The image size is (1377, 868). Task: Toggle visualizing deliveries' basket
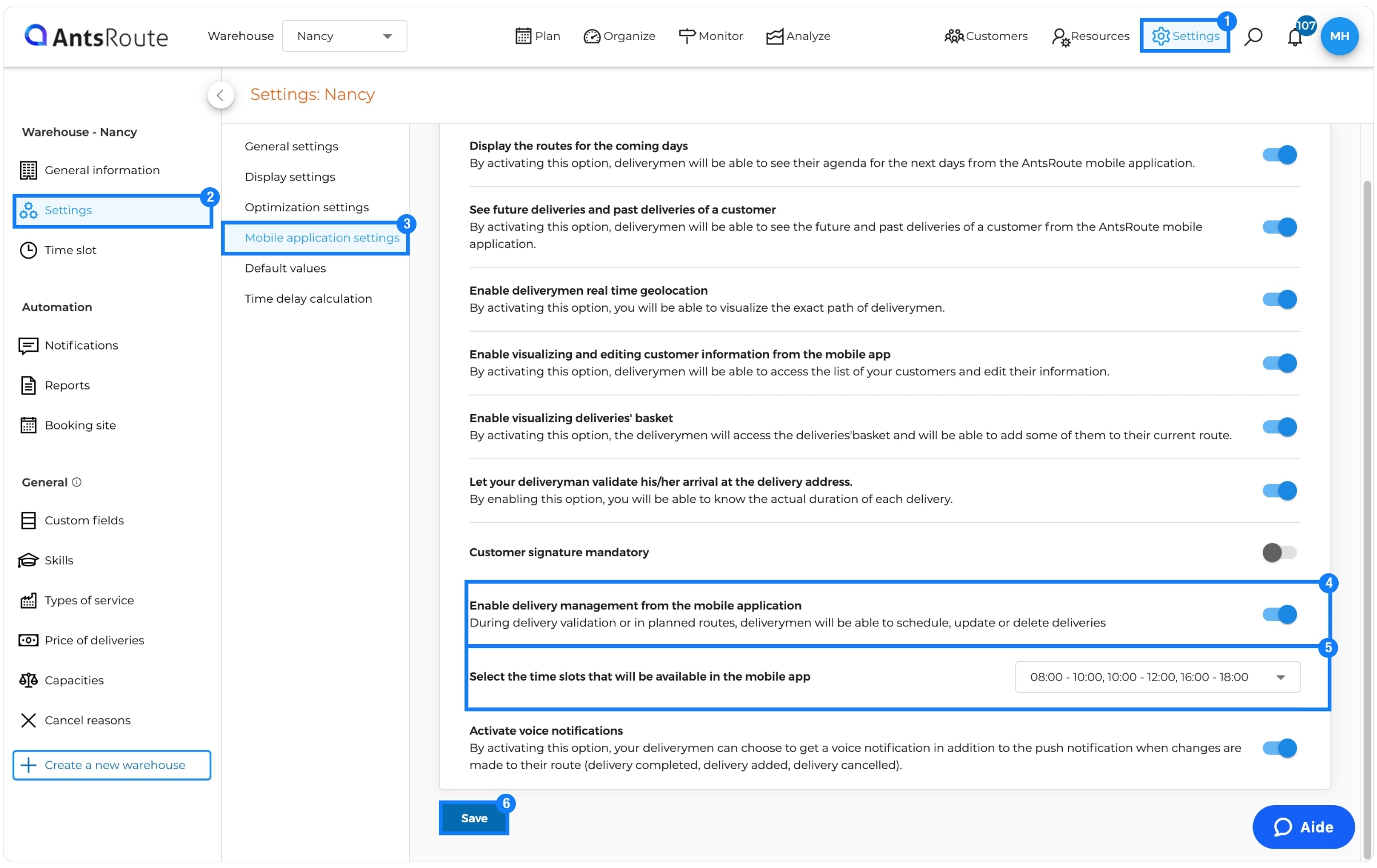1279,427
